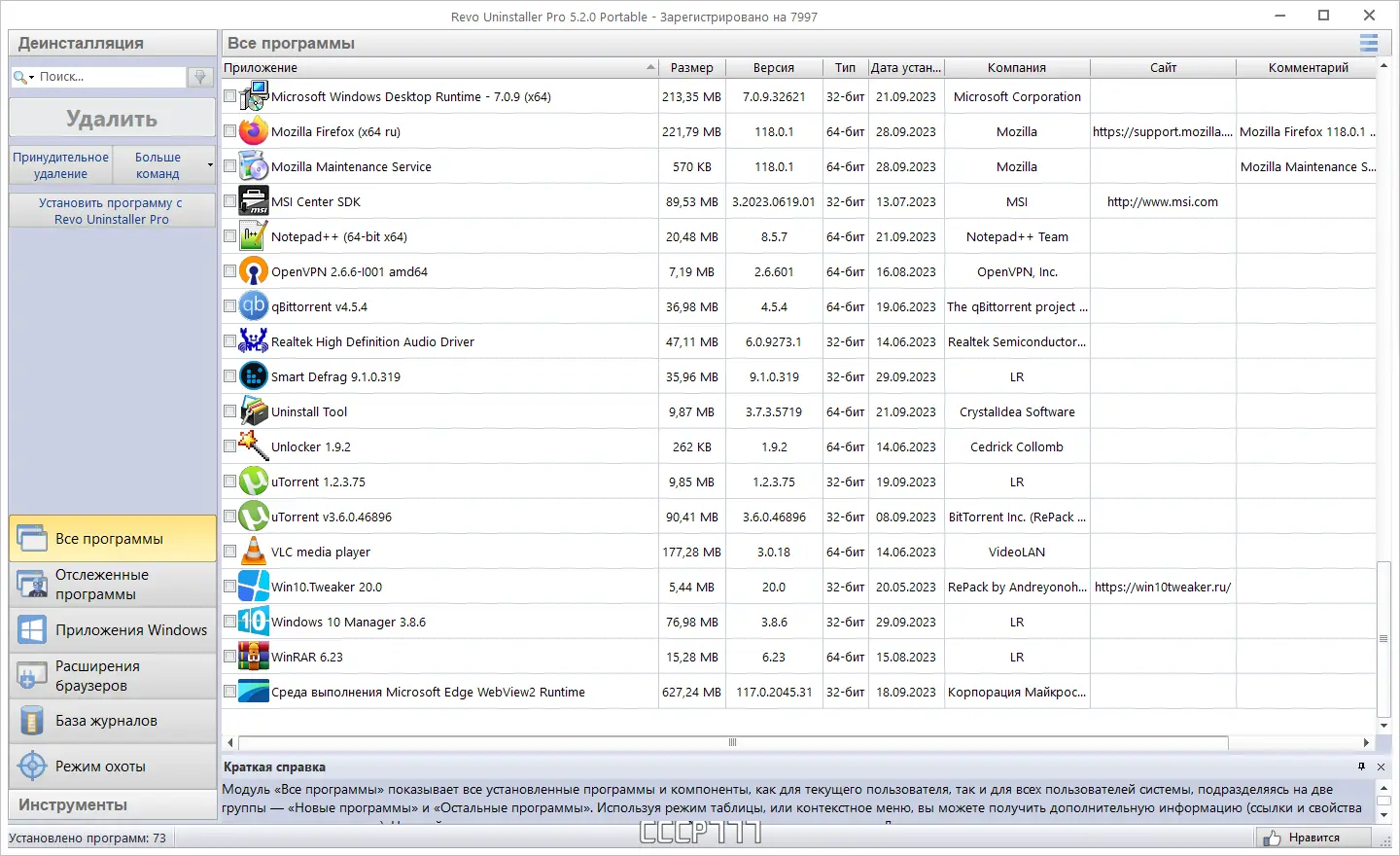Open view options via hamburger icon
1400x856 pixels.
[x=1369, y=43]
